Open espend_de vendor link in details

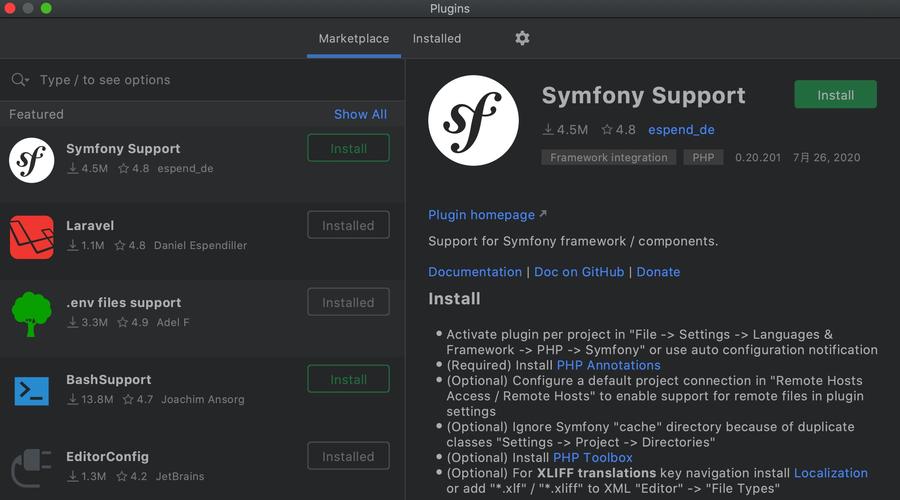click(681, 130)
